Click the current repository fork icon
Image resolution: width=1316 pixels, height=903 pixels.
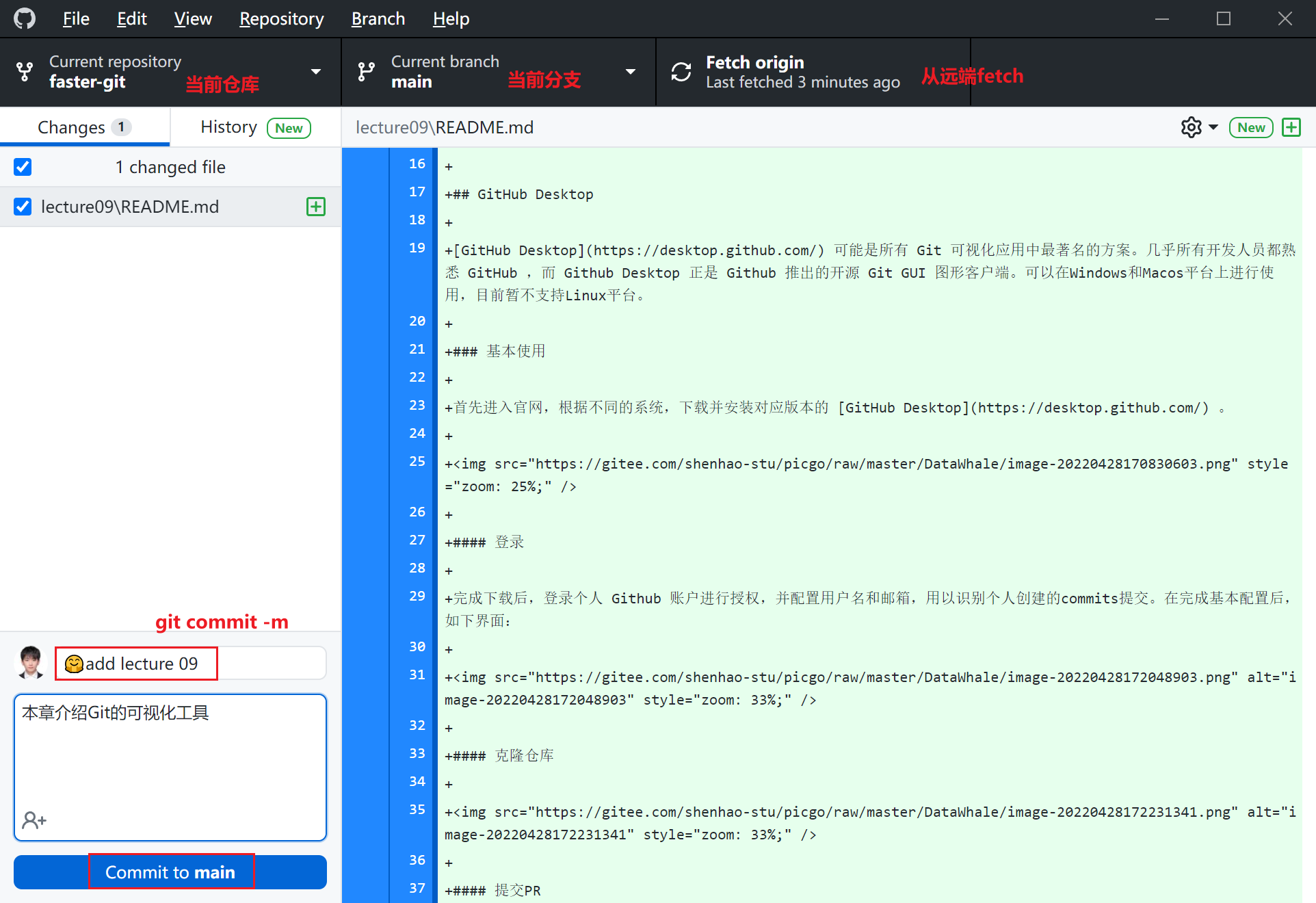[25, 72]
